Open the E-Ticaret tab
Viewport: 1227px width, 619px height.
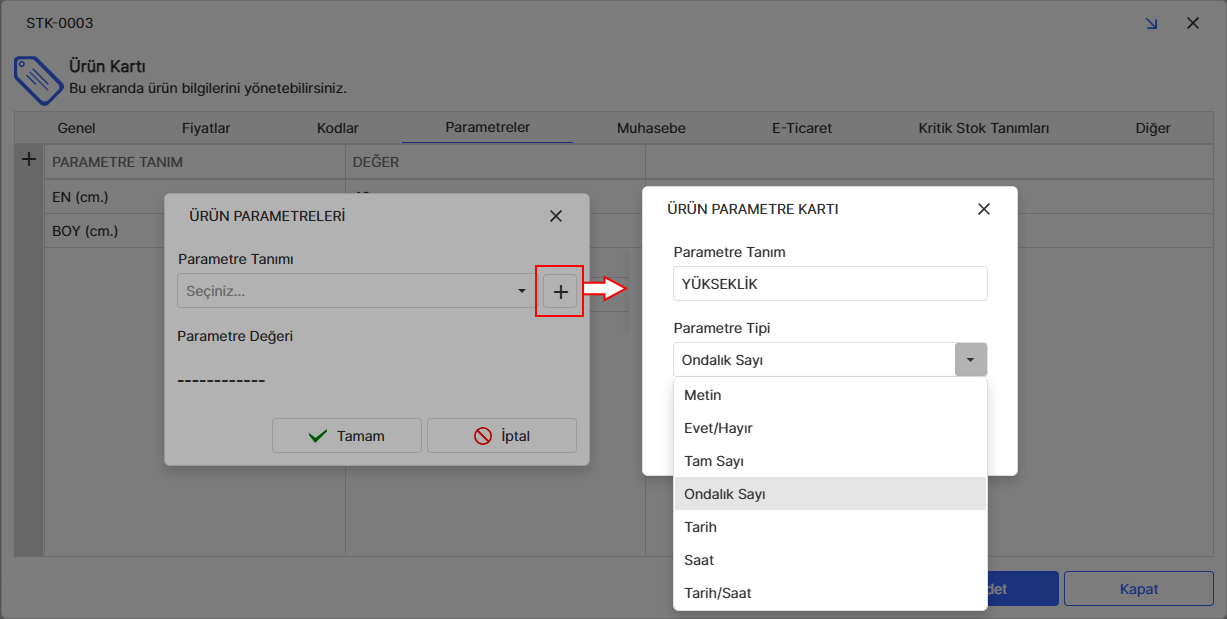pyautogui.click(x=801, y=128)
